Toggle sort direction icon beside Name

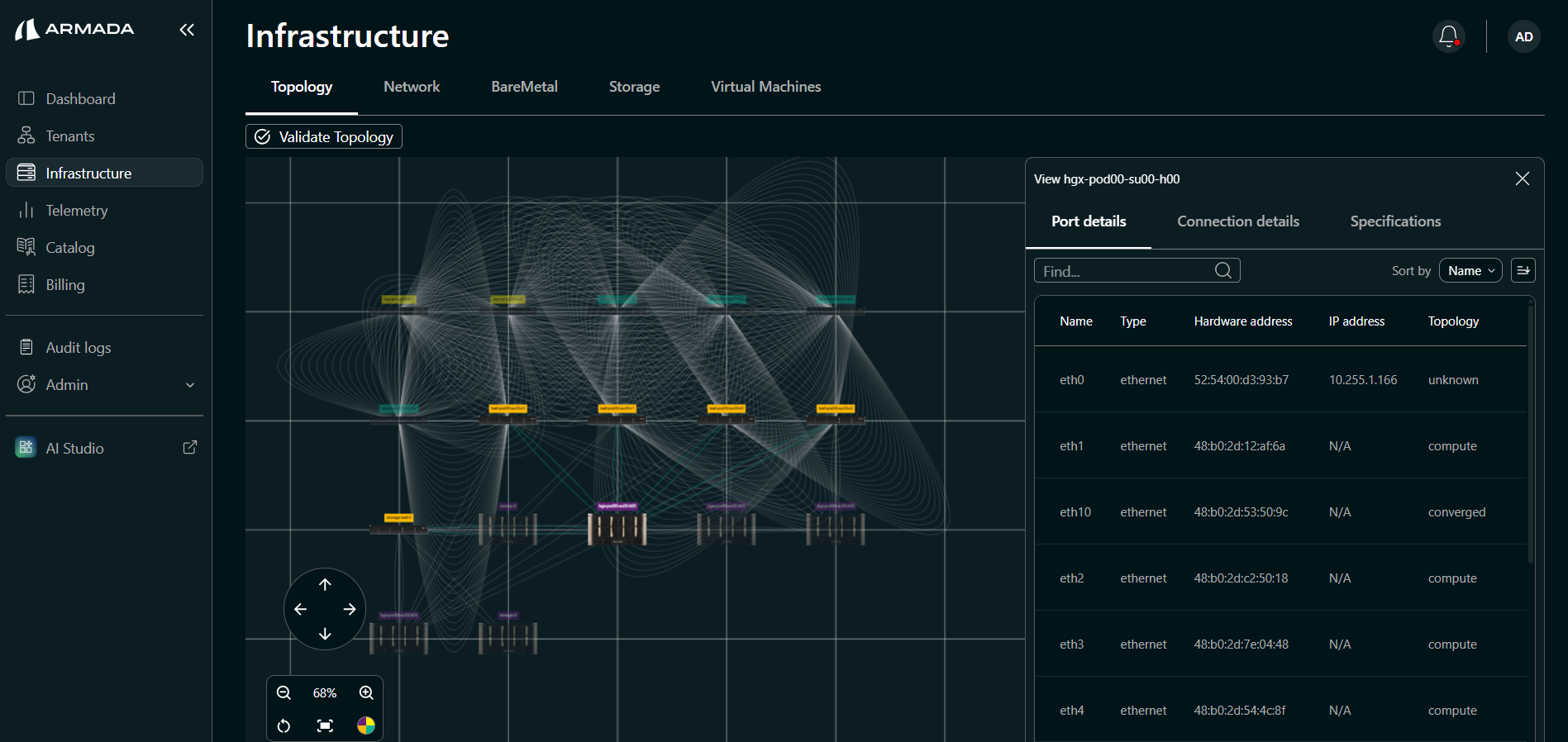(1523, 270)
